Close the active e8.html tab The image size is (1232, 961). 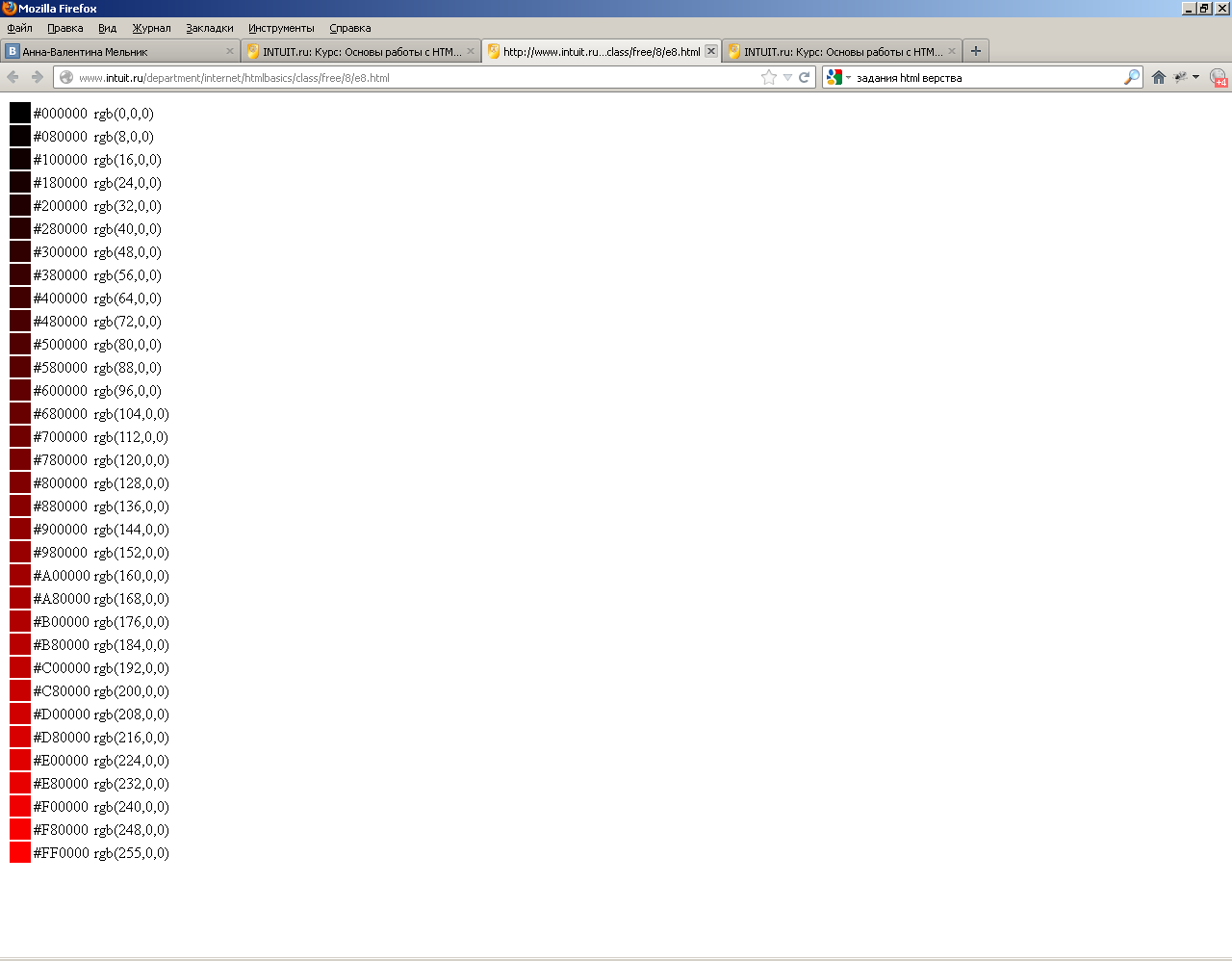[x=711, y=51]
